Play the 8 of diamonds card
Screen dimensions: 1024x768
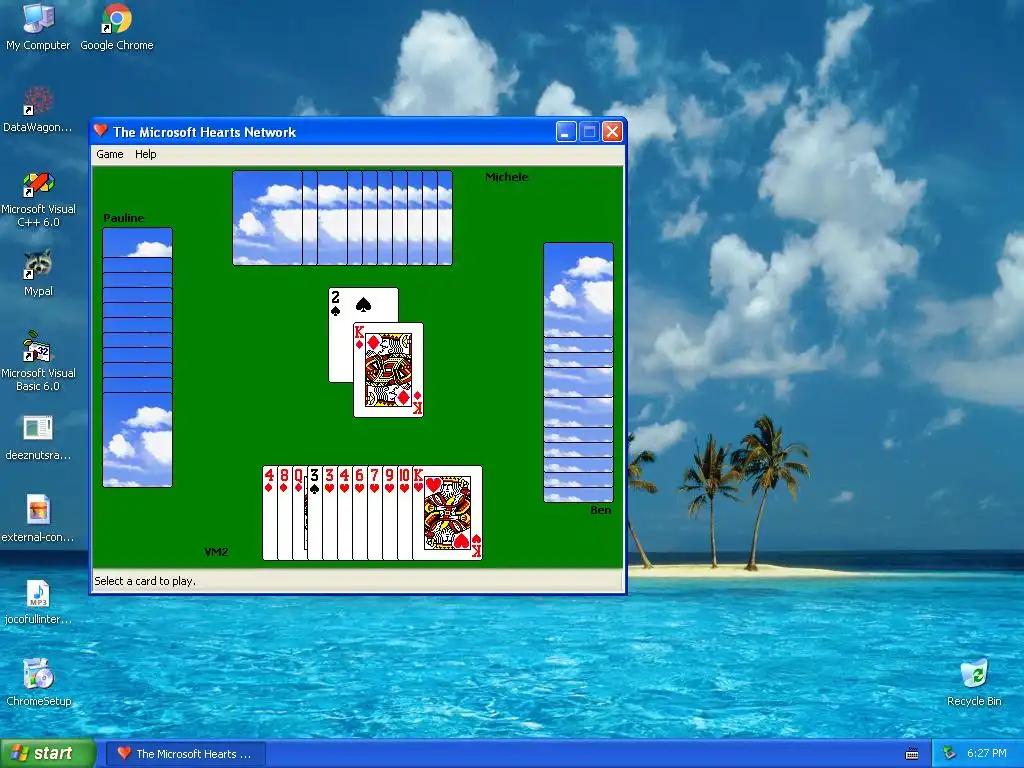[x=285, y=513]
